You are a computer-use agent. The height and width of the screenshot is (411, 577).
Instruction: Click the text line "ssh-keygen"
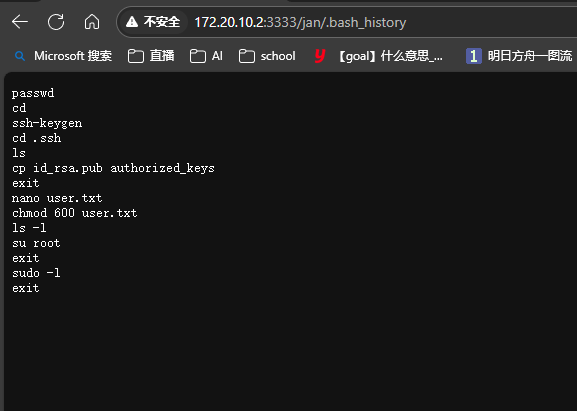pos(47,123)
